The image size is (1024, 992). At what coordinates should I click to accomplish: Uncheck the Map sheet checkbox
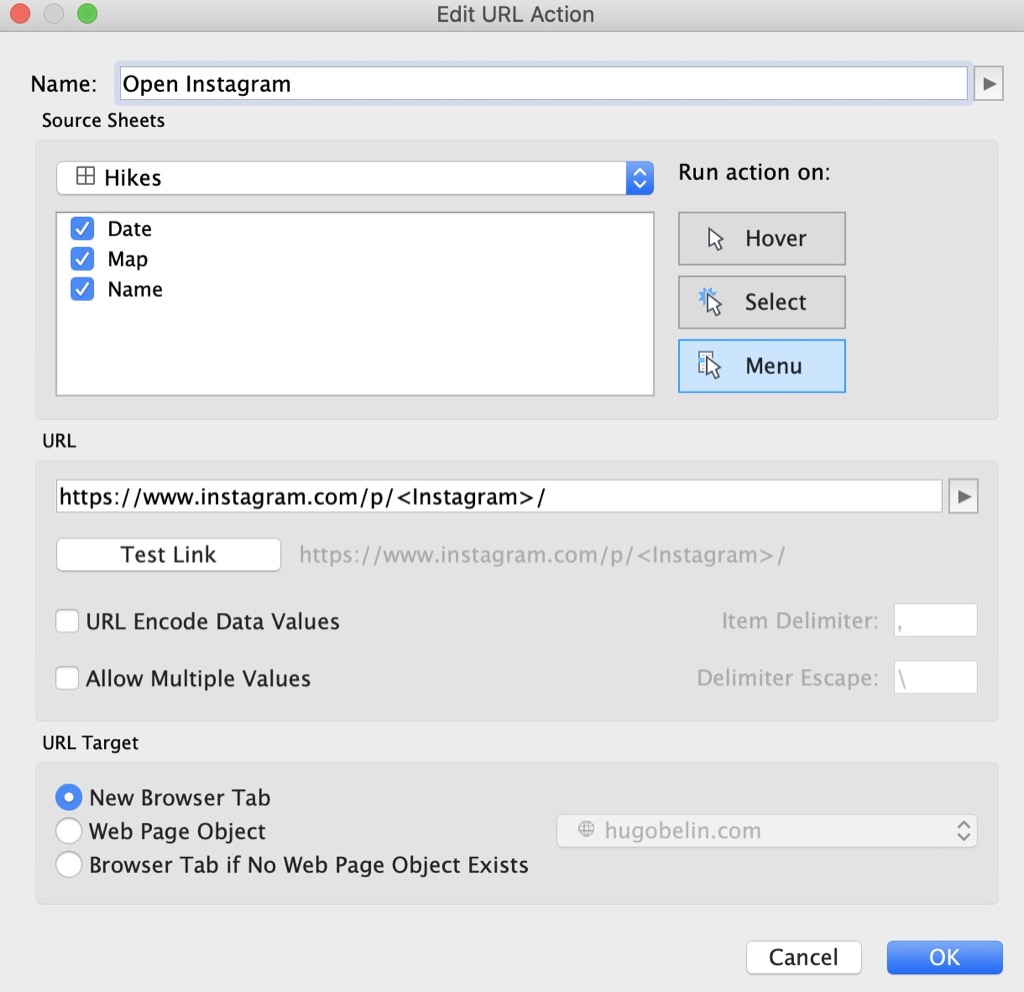(83, 259)
